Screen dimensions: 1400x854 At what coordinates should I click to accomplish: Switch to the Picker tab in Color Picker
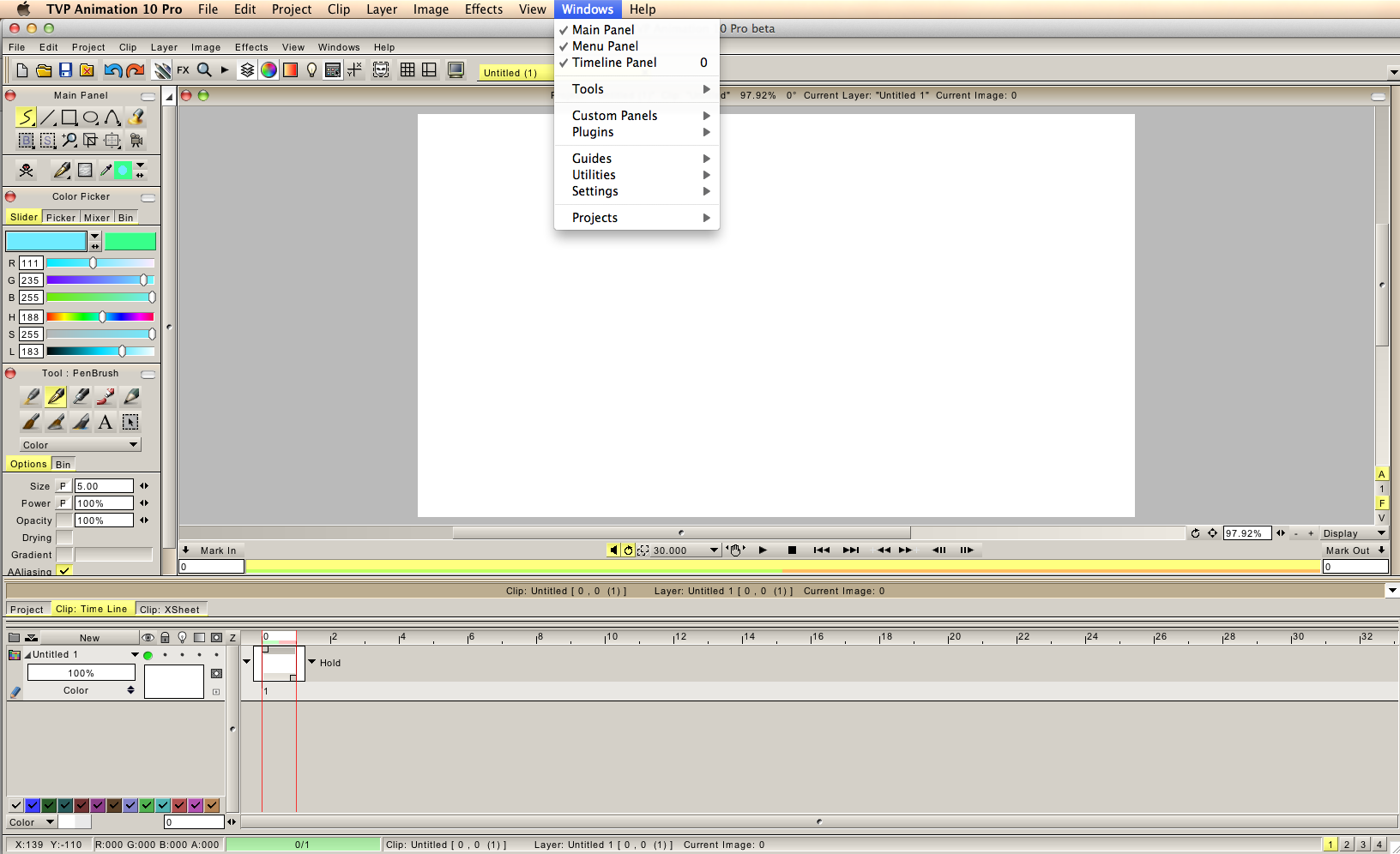point(61,218)
